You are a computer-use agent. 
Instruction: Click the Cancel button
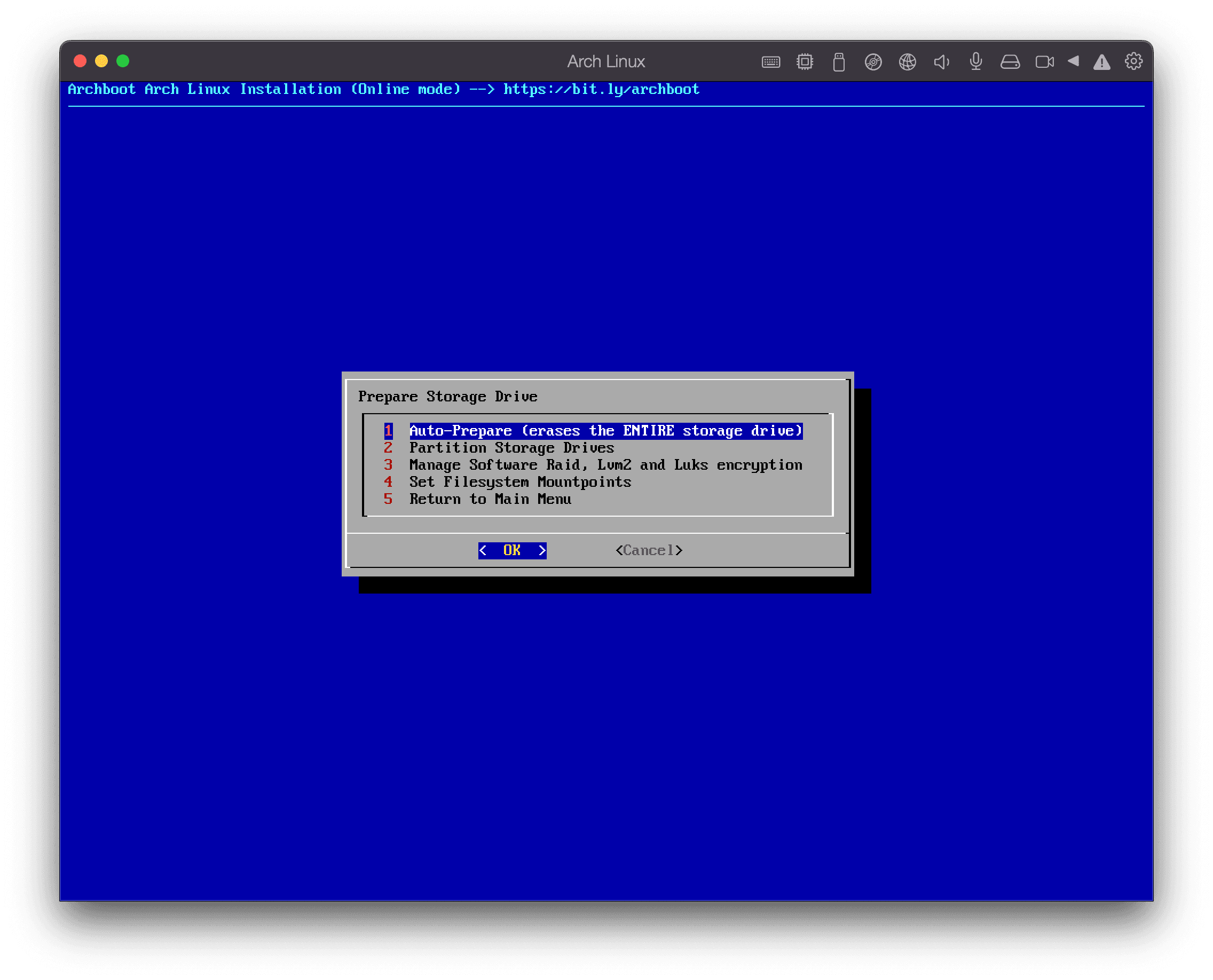[x=649, y=550]
